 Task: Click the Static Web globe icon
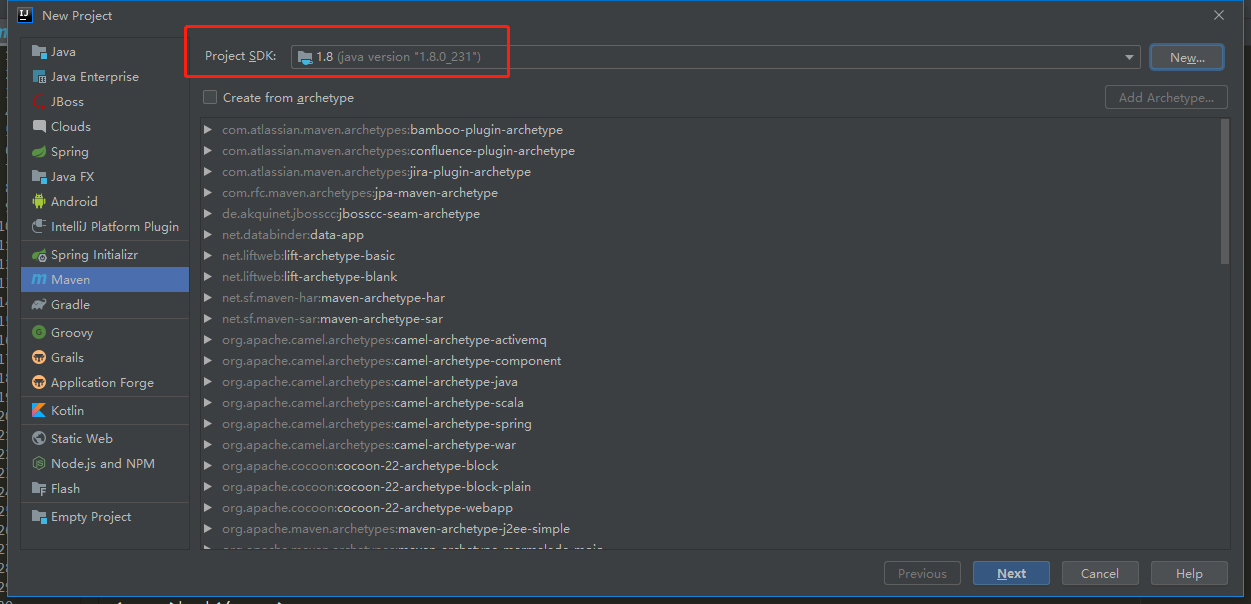[x=39, y=439]
